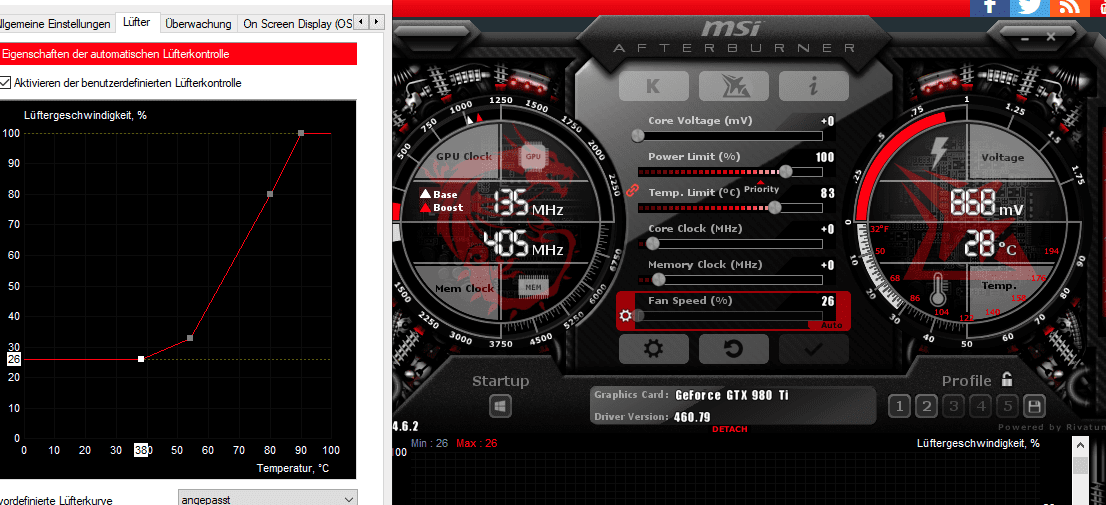Click the Power Limit value 100
This screenshot has width=1106, height=505.
tap(825, 157)
